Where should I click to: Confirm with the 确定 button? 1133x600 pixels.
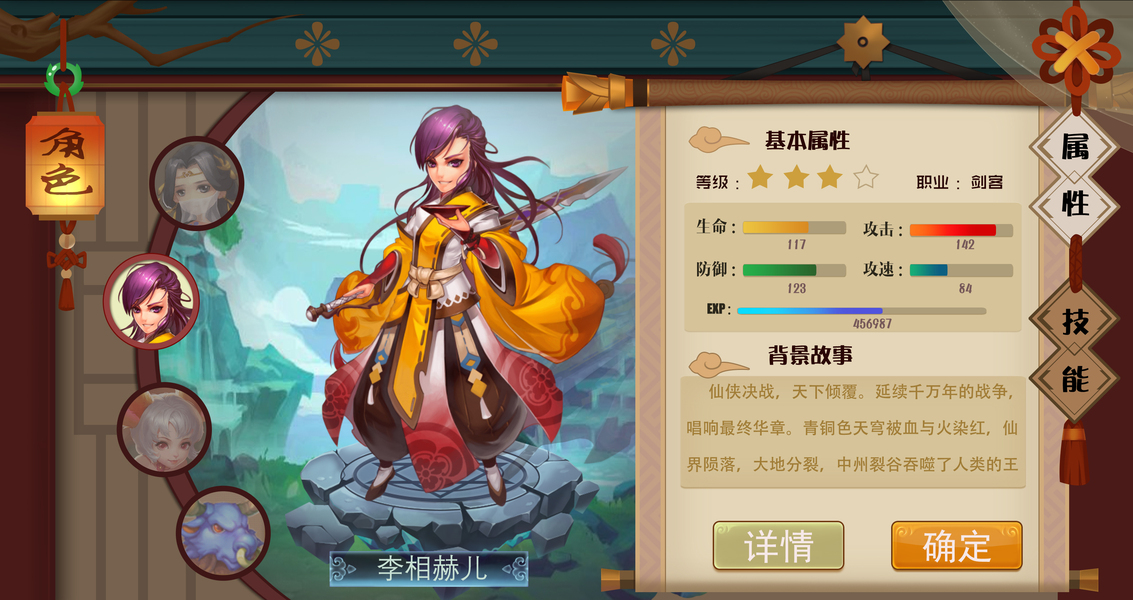point(957,546)
